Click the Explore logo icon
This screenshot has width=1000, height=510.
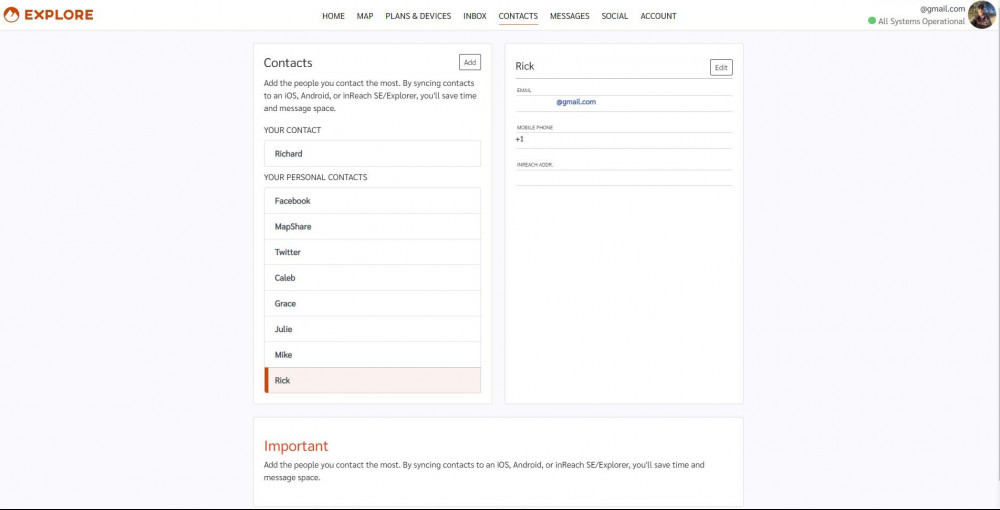click(11, 15)
